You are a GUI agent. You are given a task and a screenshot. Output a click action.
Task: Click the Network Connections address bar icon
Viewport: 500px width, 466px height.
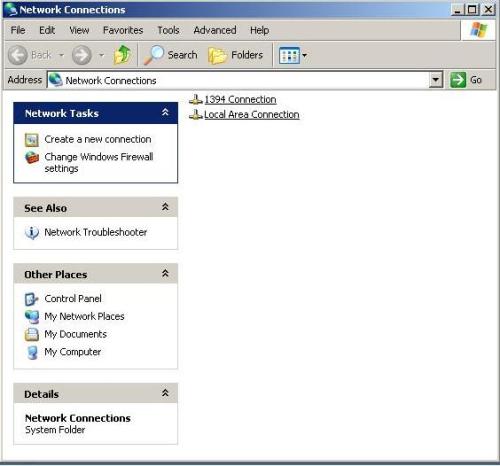[55, 80]
